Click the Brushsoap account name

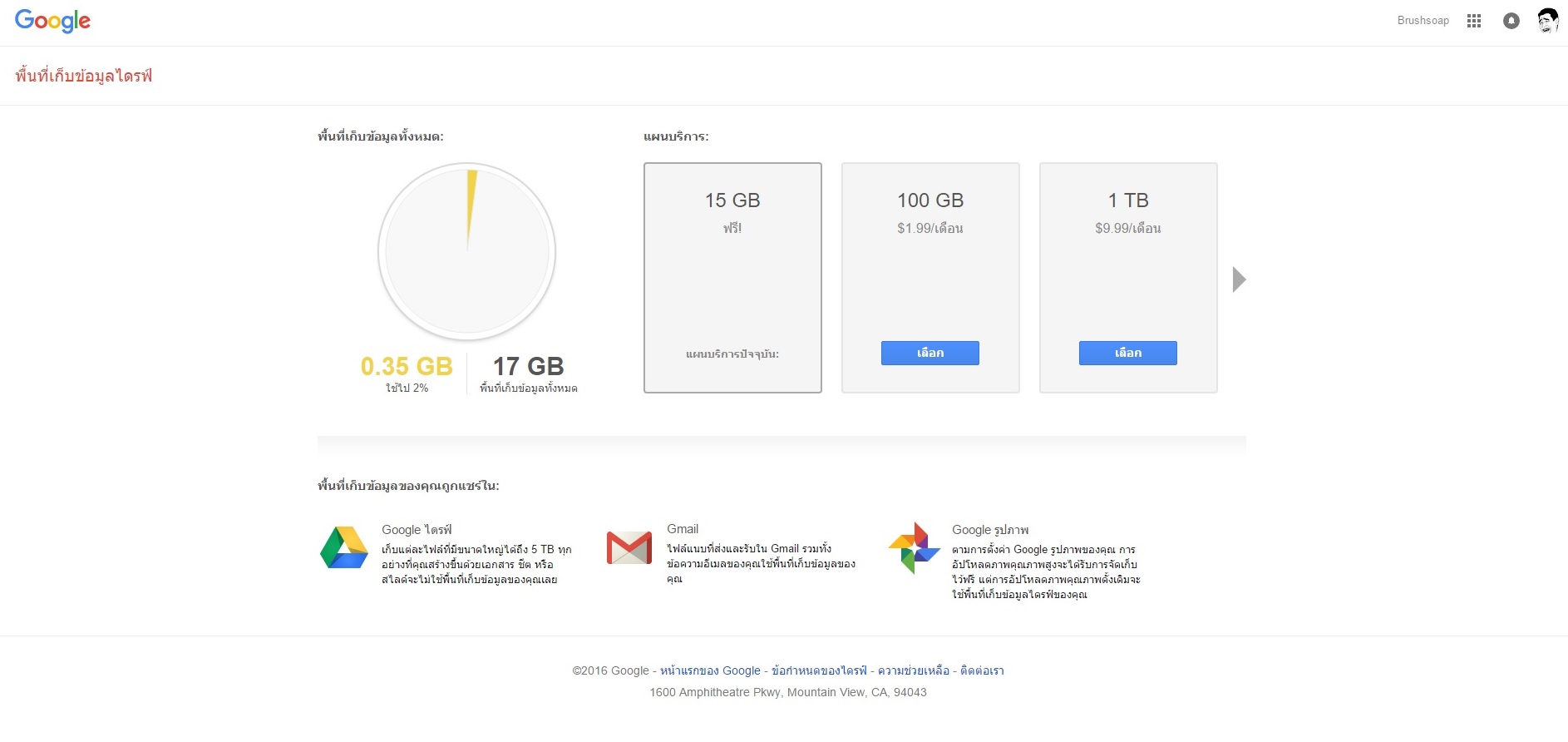point(1423,21)
